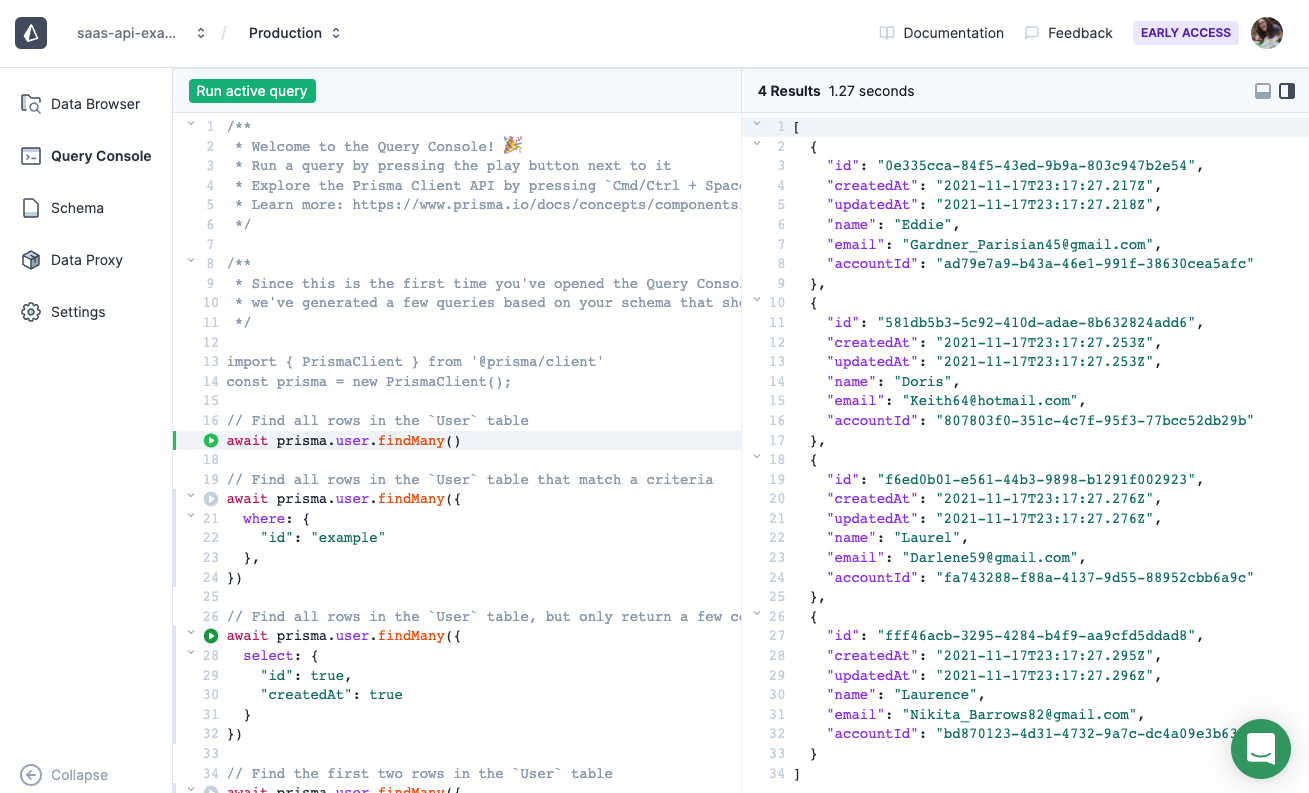
Task: Collapse the Doris user object in results
Action: [x=757, y=300]
